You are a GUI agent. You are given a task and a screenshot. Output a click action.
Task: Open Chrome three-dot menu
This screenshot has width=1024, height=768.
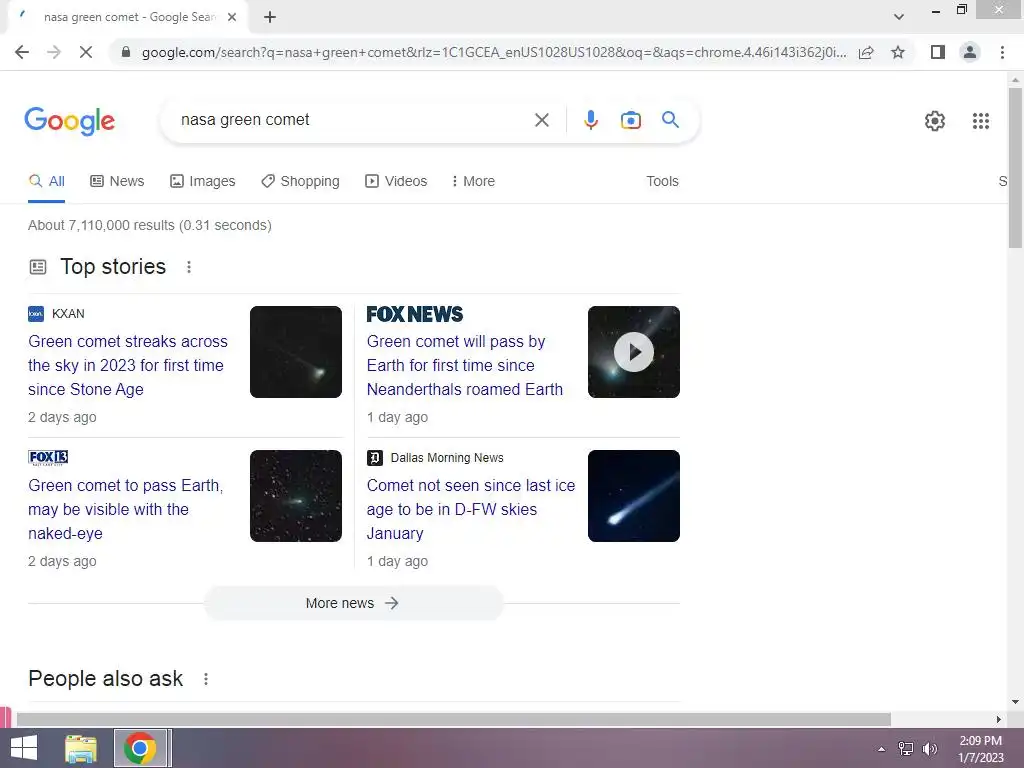(x=1002, y=52)
